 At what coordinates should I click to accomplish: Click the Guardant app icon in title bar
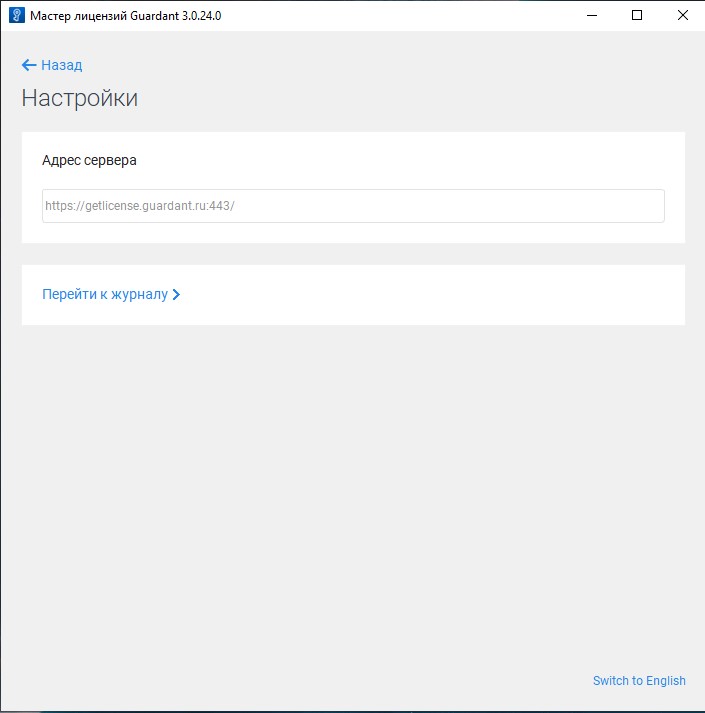point(16,15)
